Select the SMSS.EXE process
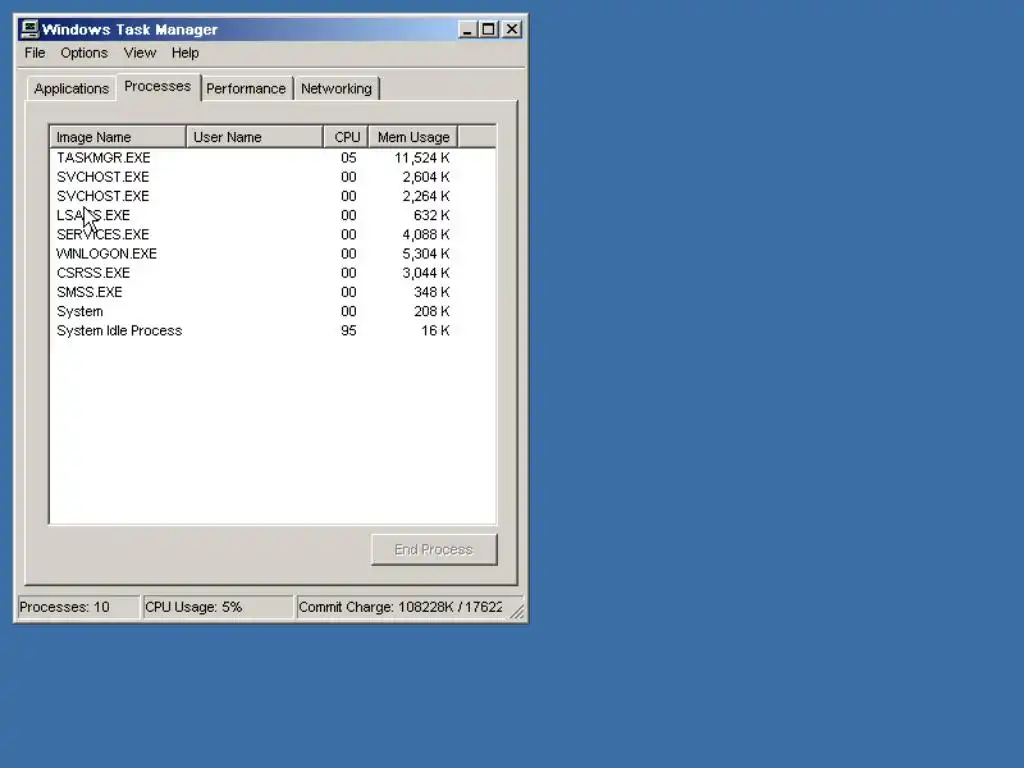 pyautogui.click(x=272, y=292)
